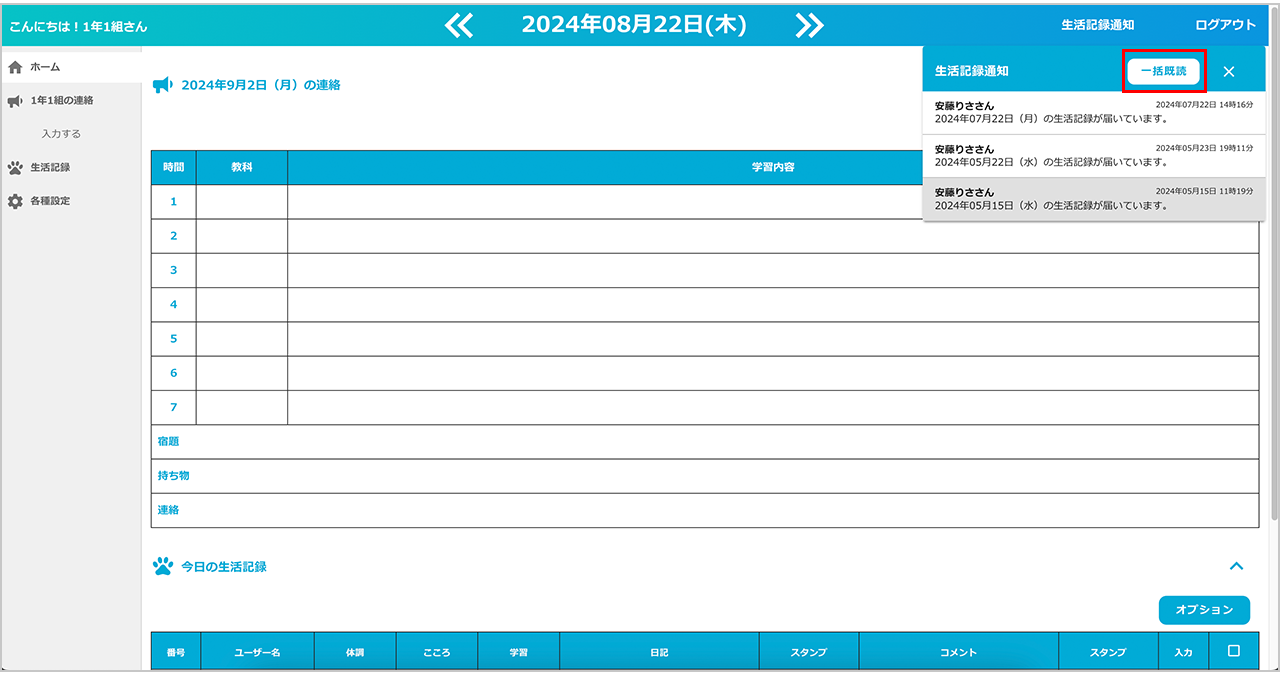This screenshot has width=1280, height=675.
Task: Click the megaphone icon beside 1年1組の連絡
Action: (x=15, y=101)
